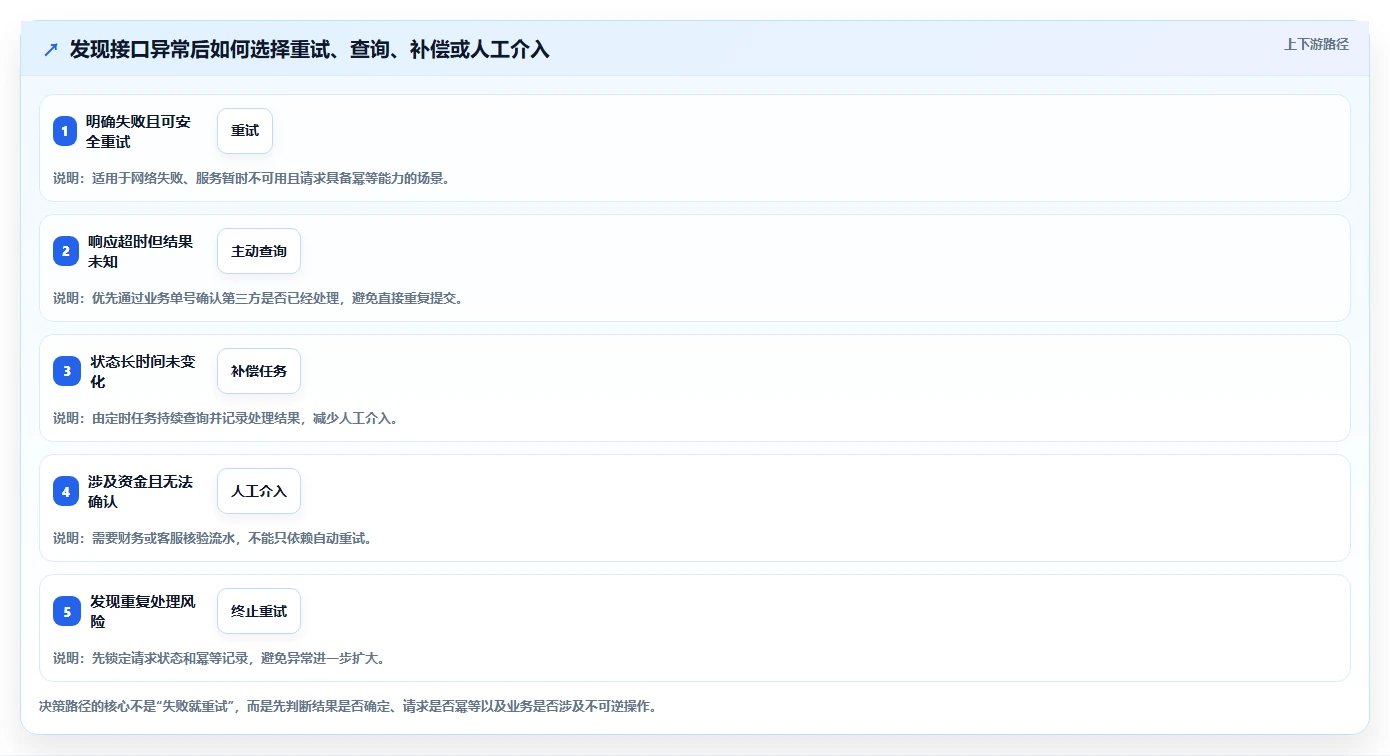Click the arrow icon beside the panel title

pos(51,49)
